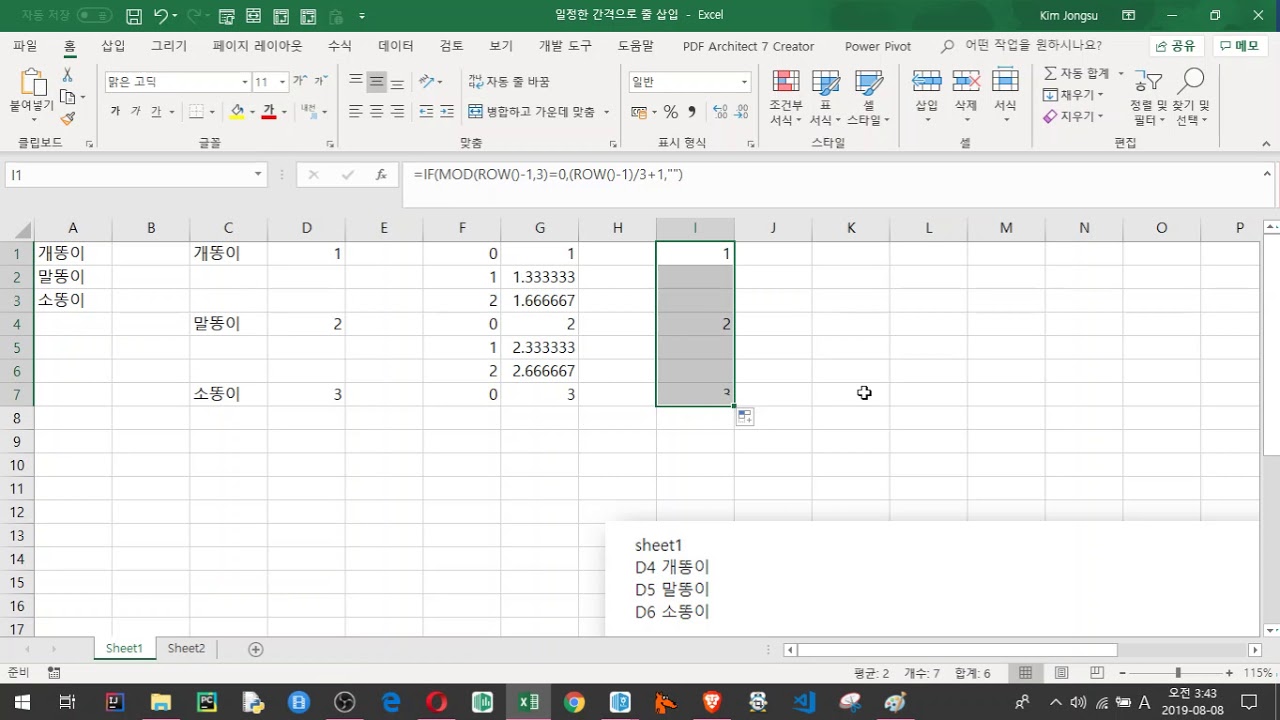This screenshot has height=720, width=1280.
Task: Expand the Name Box dropdown
Action: coord(257,175)
